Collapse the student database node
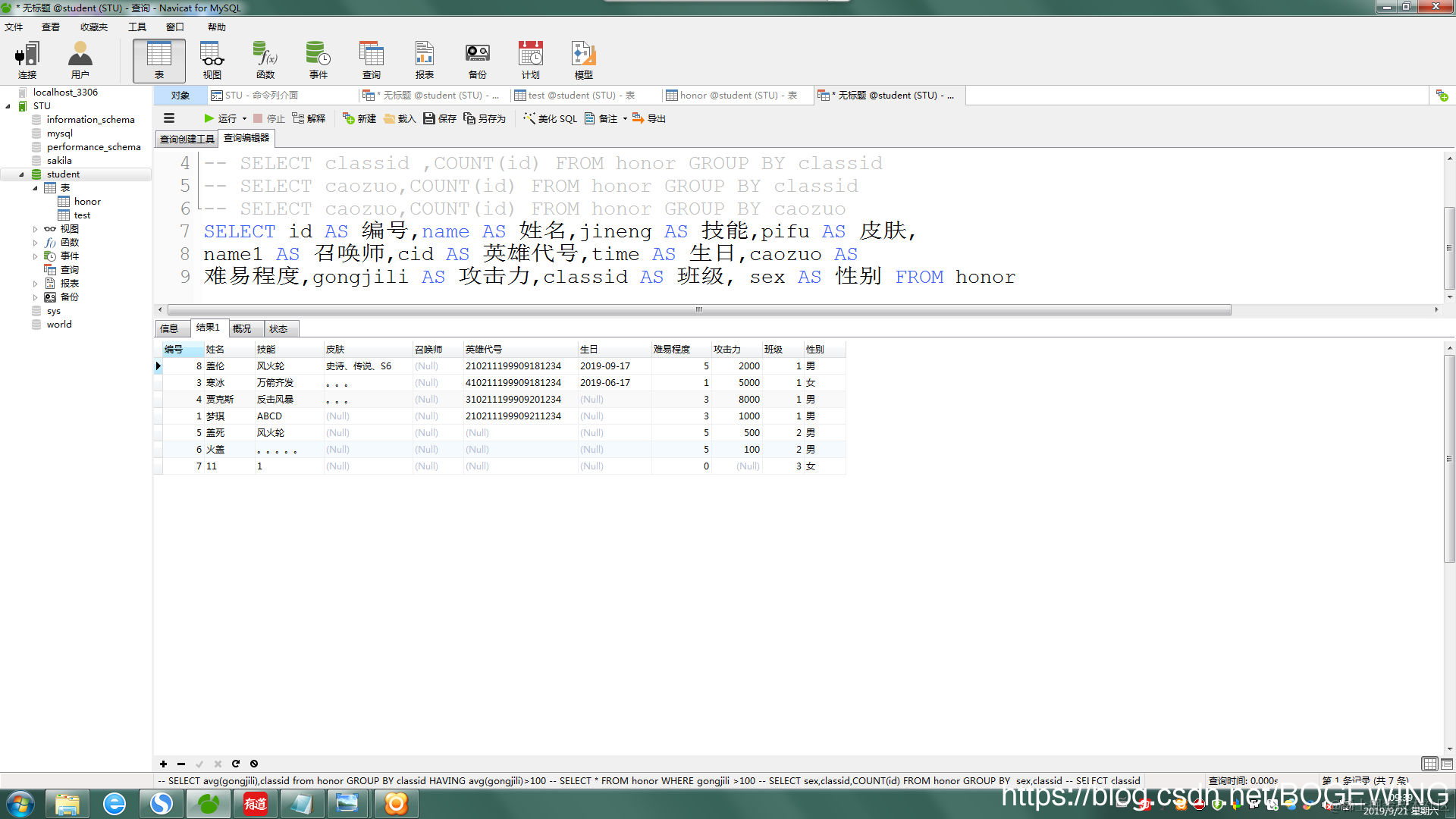The image size is (1456, 819). point(21,174)
